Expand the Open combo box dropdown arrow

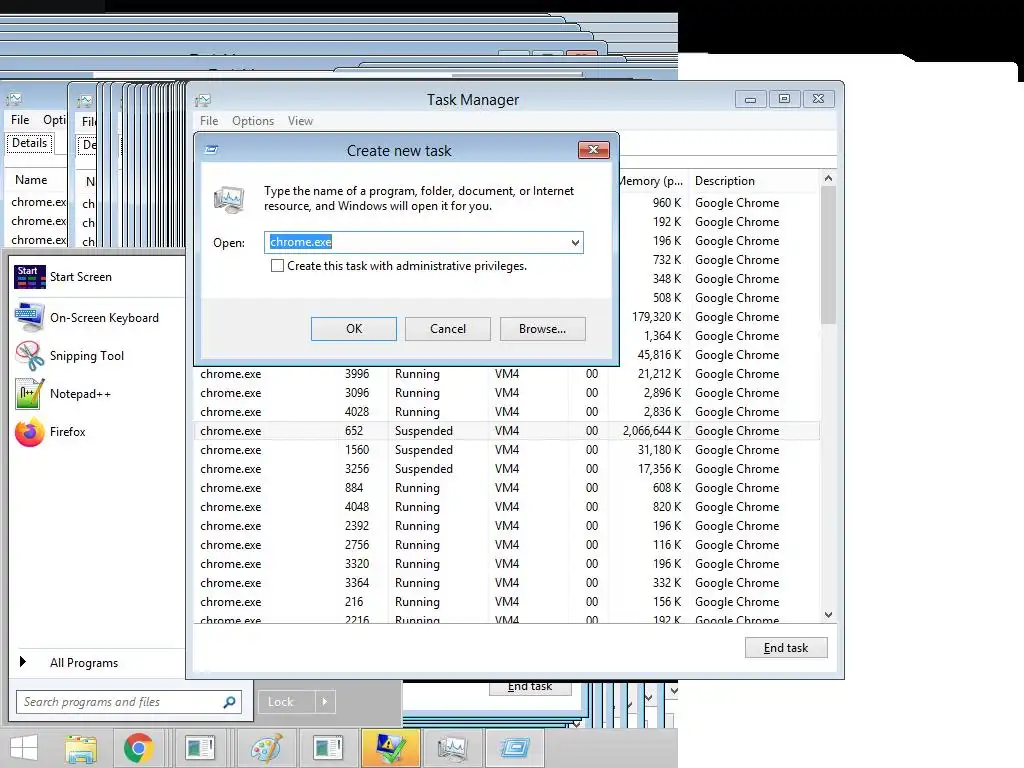[x=575, y=242]
